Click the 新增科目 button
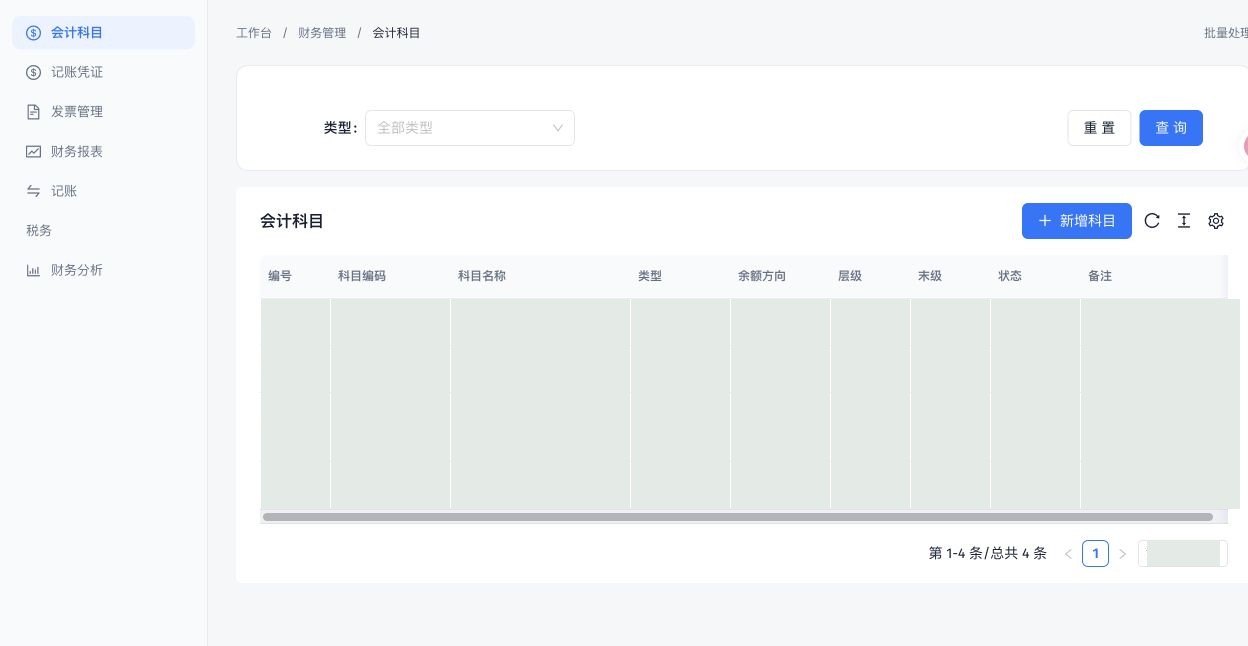The image size is (1248, 646). click(x=1077, y=221)
